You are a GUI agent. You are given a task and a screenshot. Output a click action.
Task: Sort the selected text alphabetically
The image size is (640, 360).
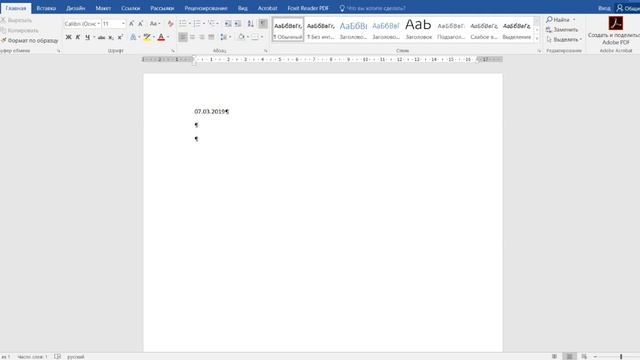(x=251, y=24)
